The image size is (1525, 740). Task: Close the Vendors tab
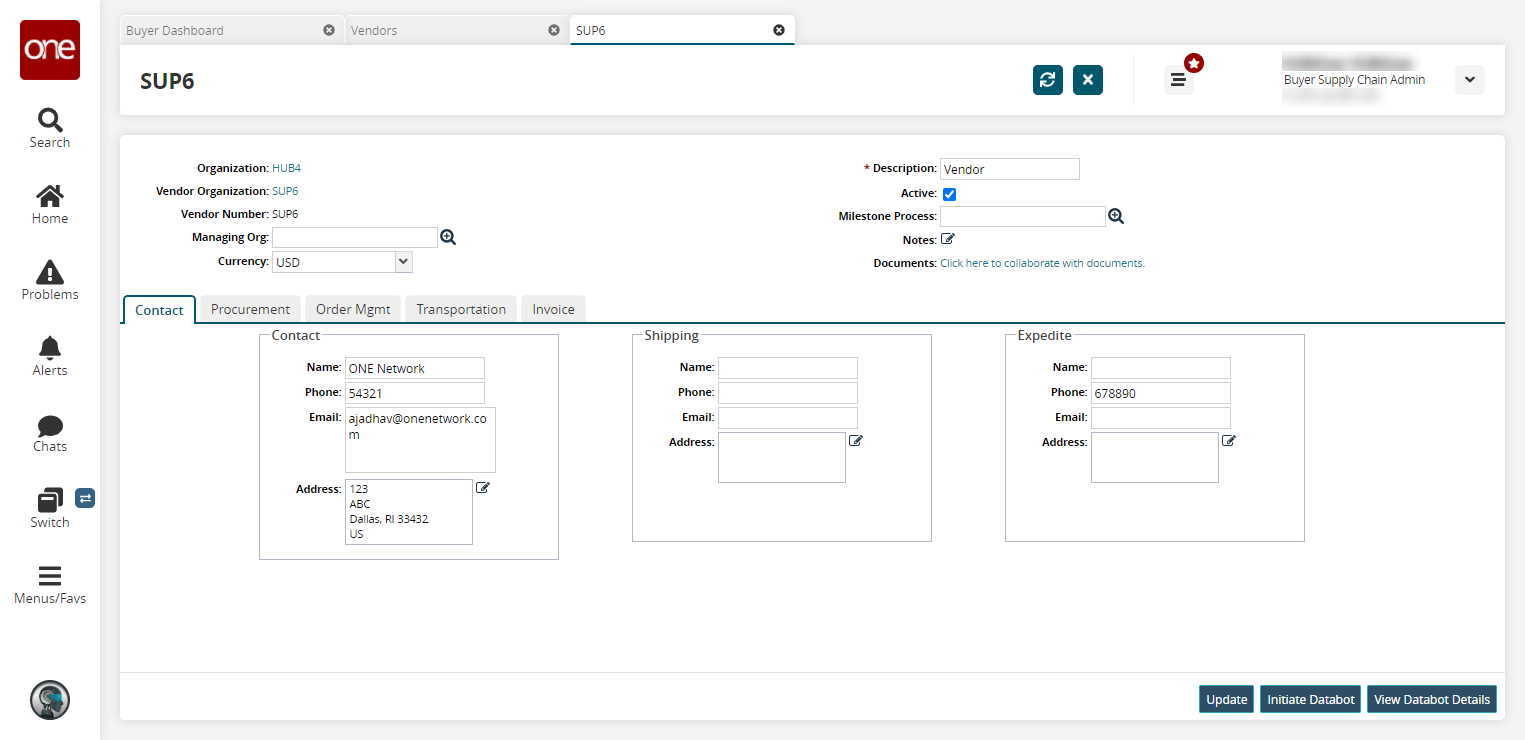coord(554,30)
